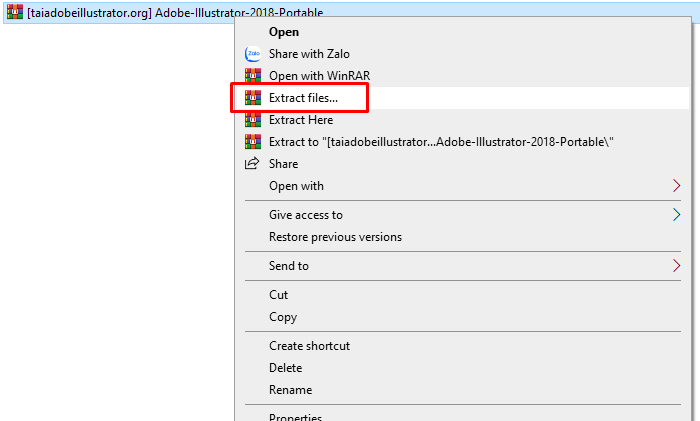Select Restore previous versions
The image size is (700, 421).
tap(335, 237)
